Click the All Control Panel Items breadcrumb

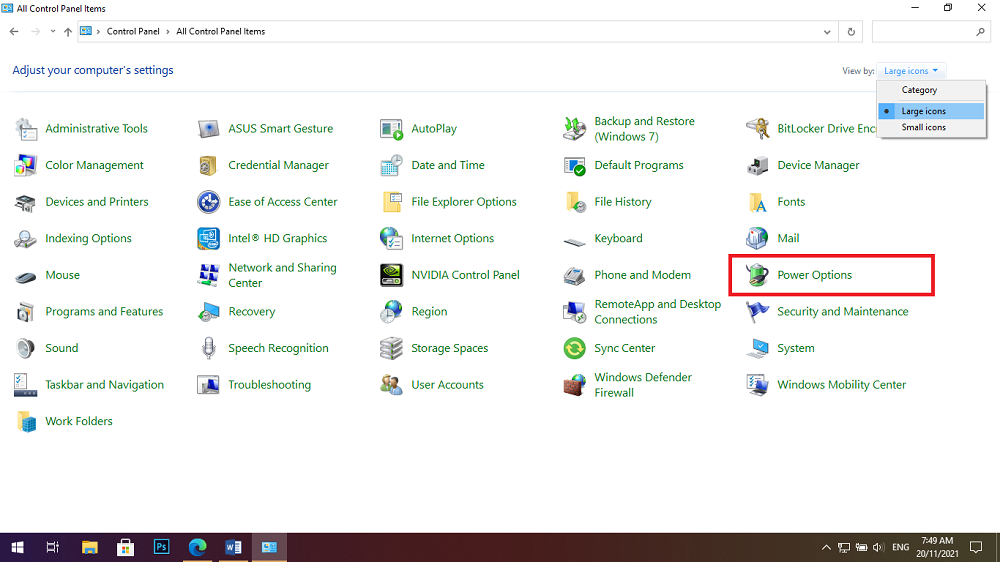point(221,31)
